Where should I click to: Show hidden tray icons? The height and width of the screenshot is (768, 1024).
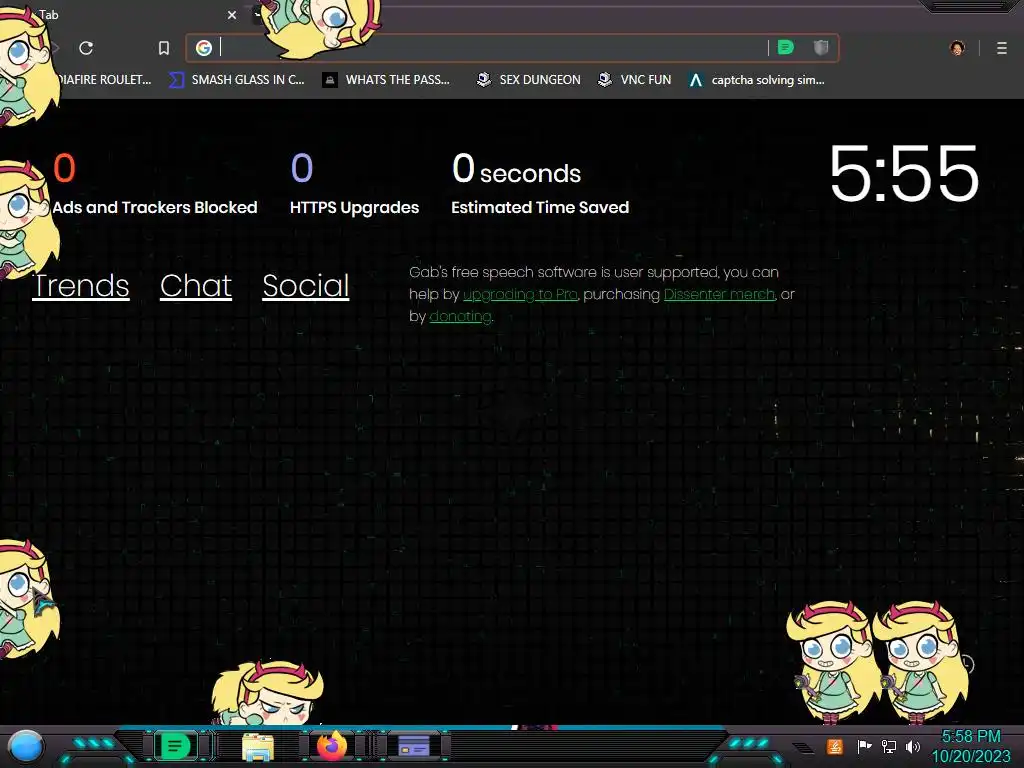[x=804, y=747]
